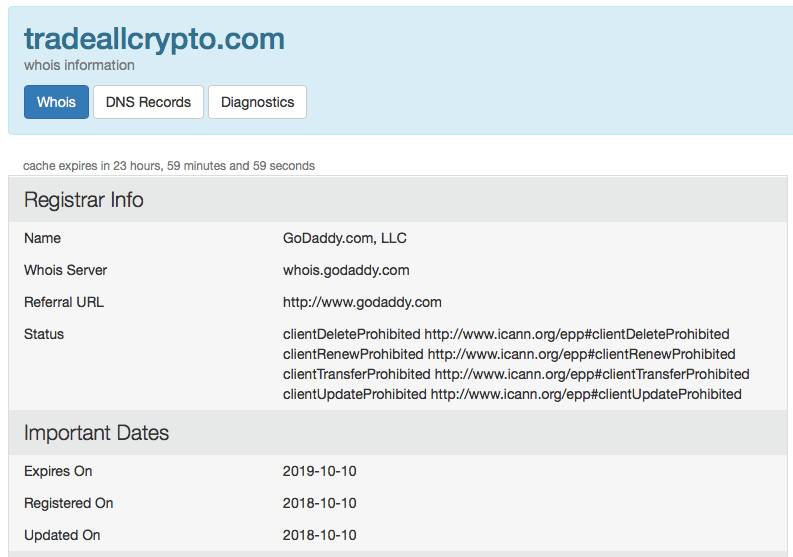The image size is (793, 557).
Task: Click the clientTransferProhibited status line
Action: tap(516, 374)
